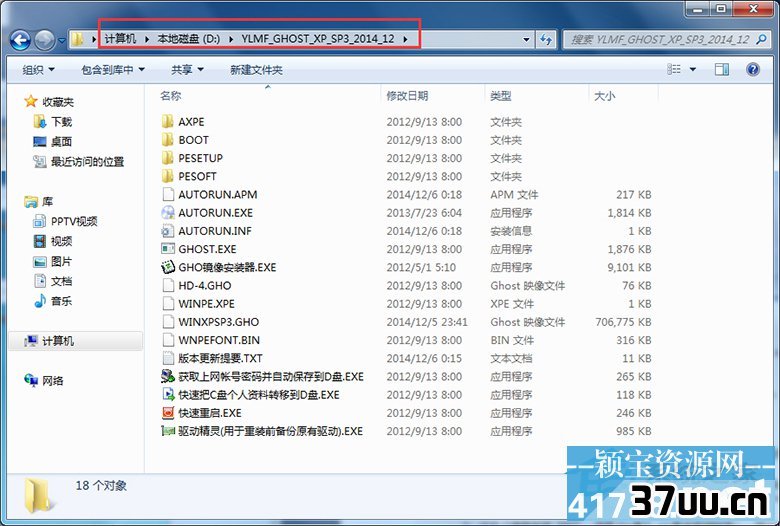Click the magnifier search icon
Viewport: 780px width, 526px height.
coord(761,39)
